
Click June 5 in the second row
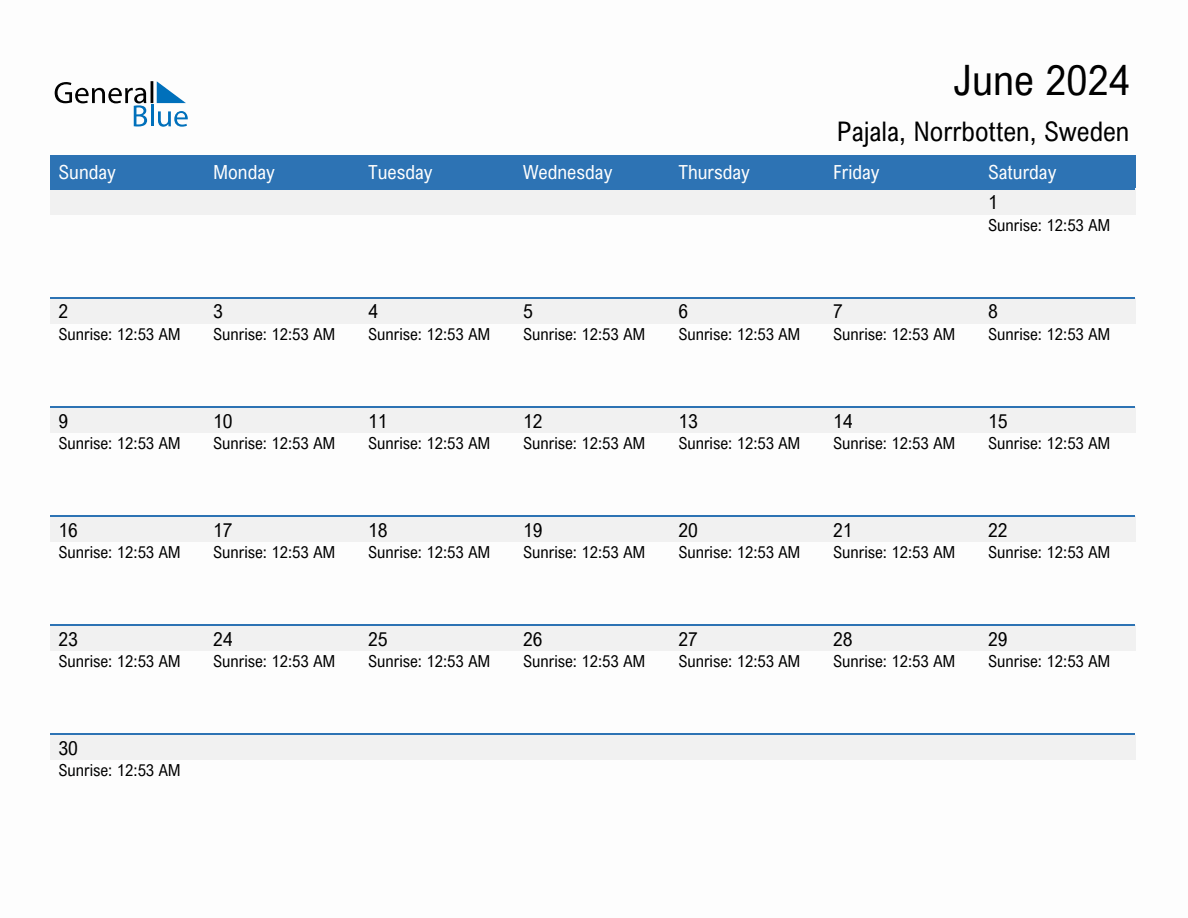pyautogui.click(x=528, y=311)
